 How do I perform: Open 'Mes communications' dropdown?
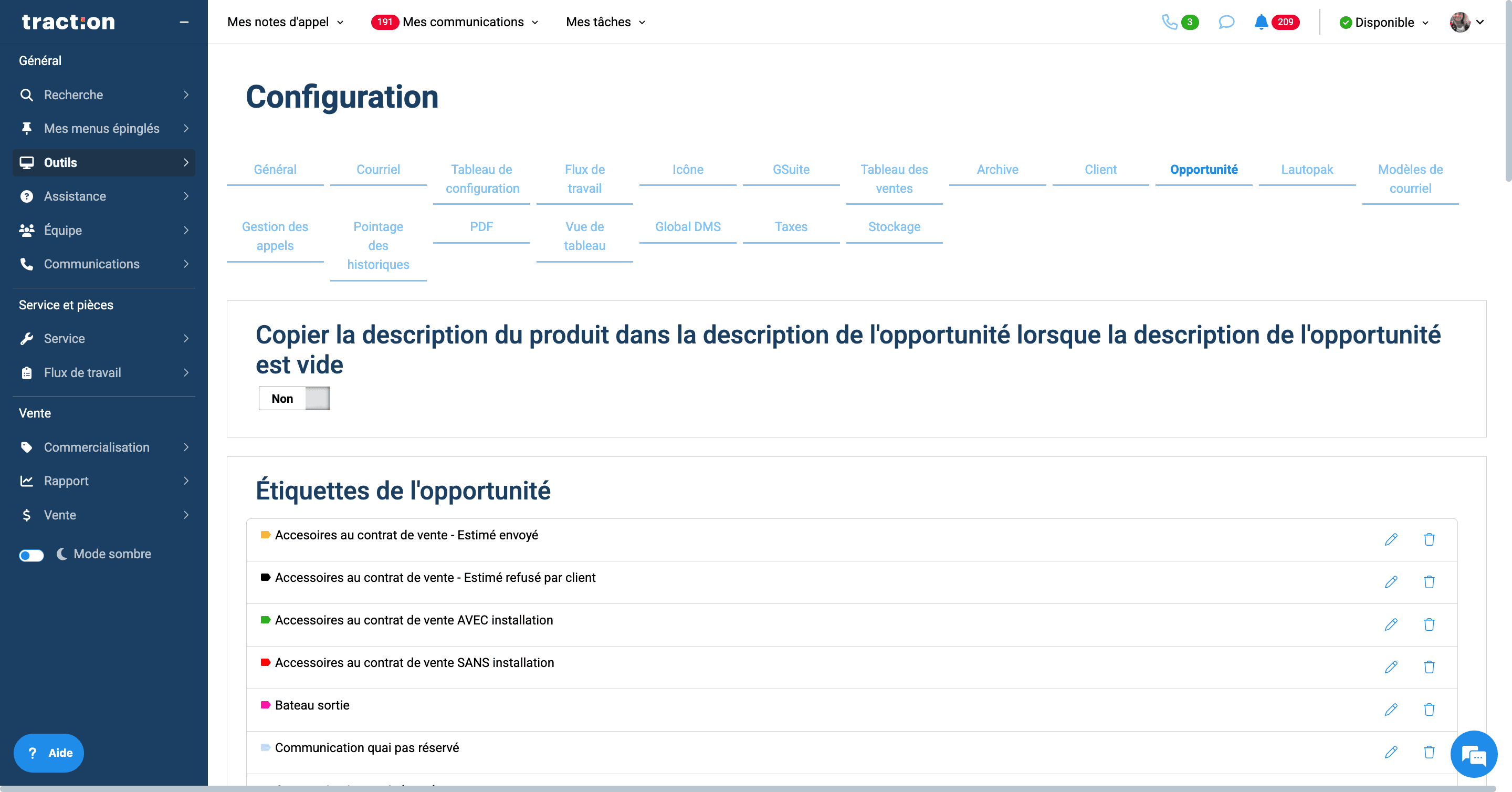(455, 22)
